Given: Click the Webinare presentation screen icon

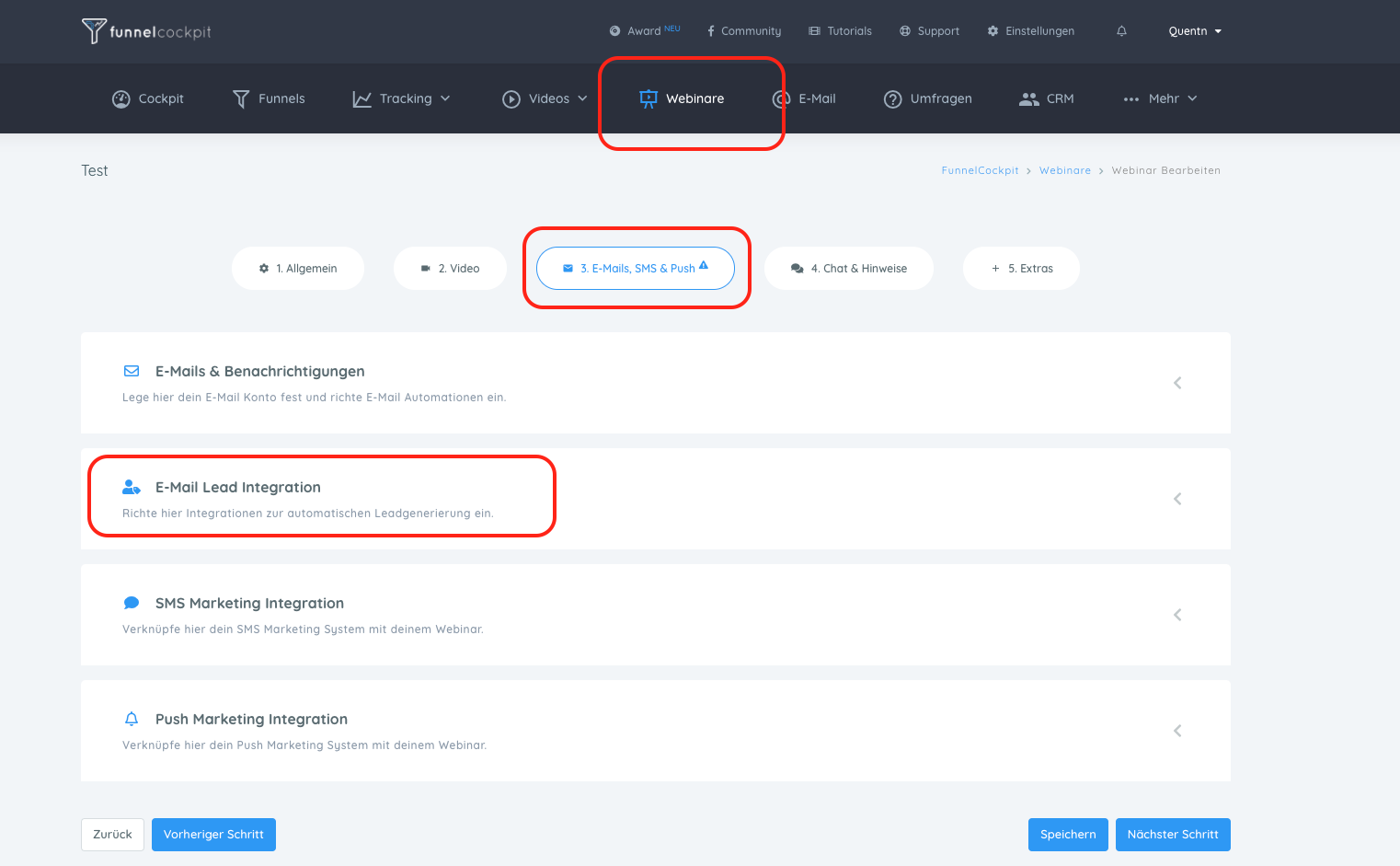Looking at the screenshot, I should click(x=648, y=98).
